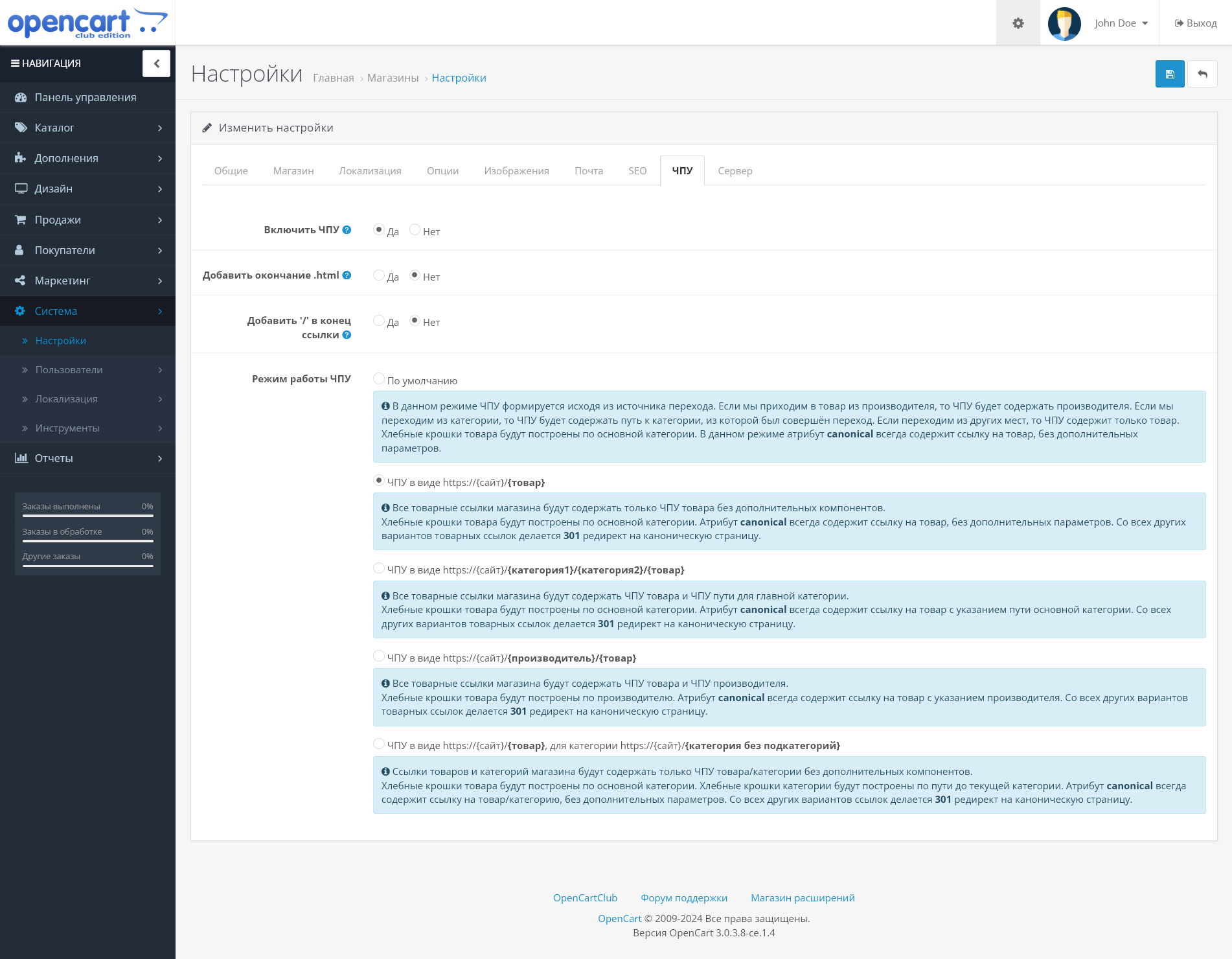Image resolution: width=1232 pixels, height=959 pixels.
Task: Open Дизайн via the monitor icon
Action: coord(21,189)
